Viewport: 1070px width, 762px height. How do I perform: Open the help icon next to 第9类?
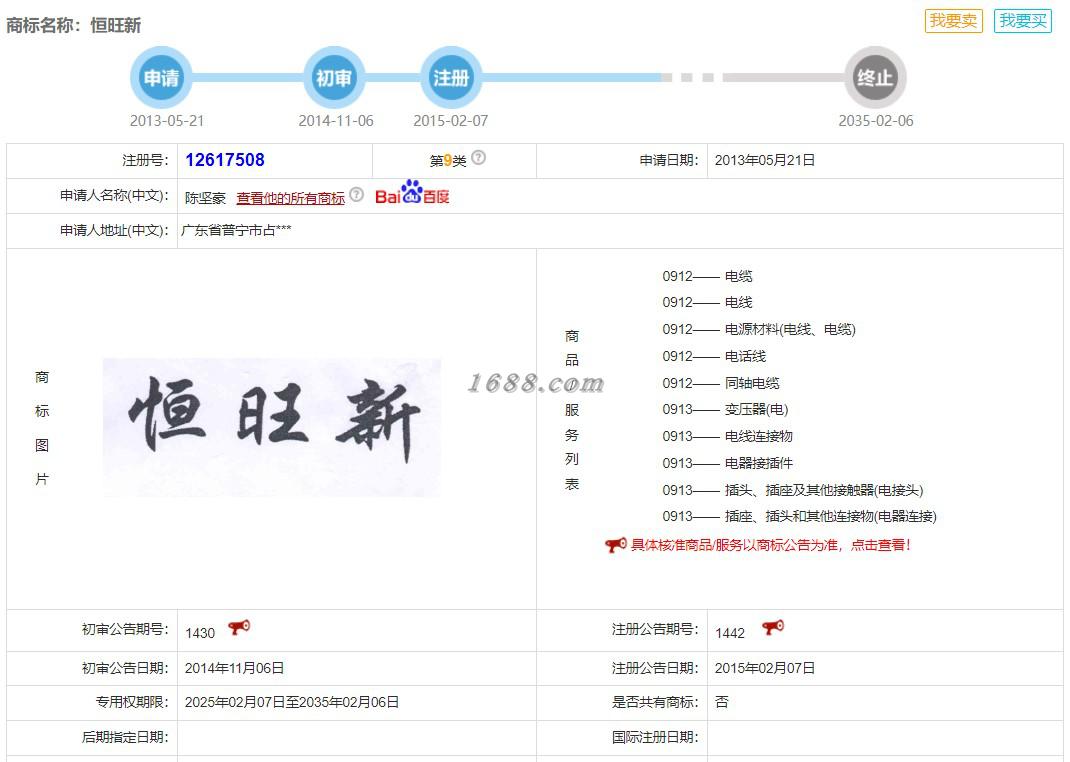click(479, 158)
